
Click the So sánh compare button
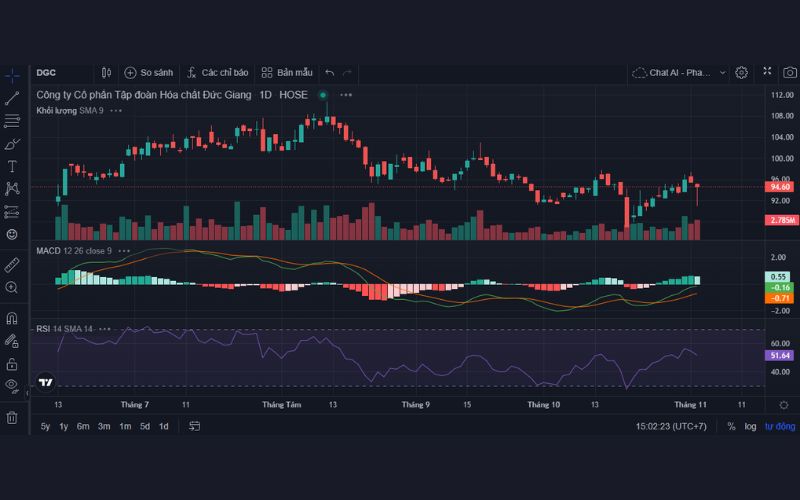point(148,73)
